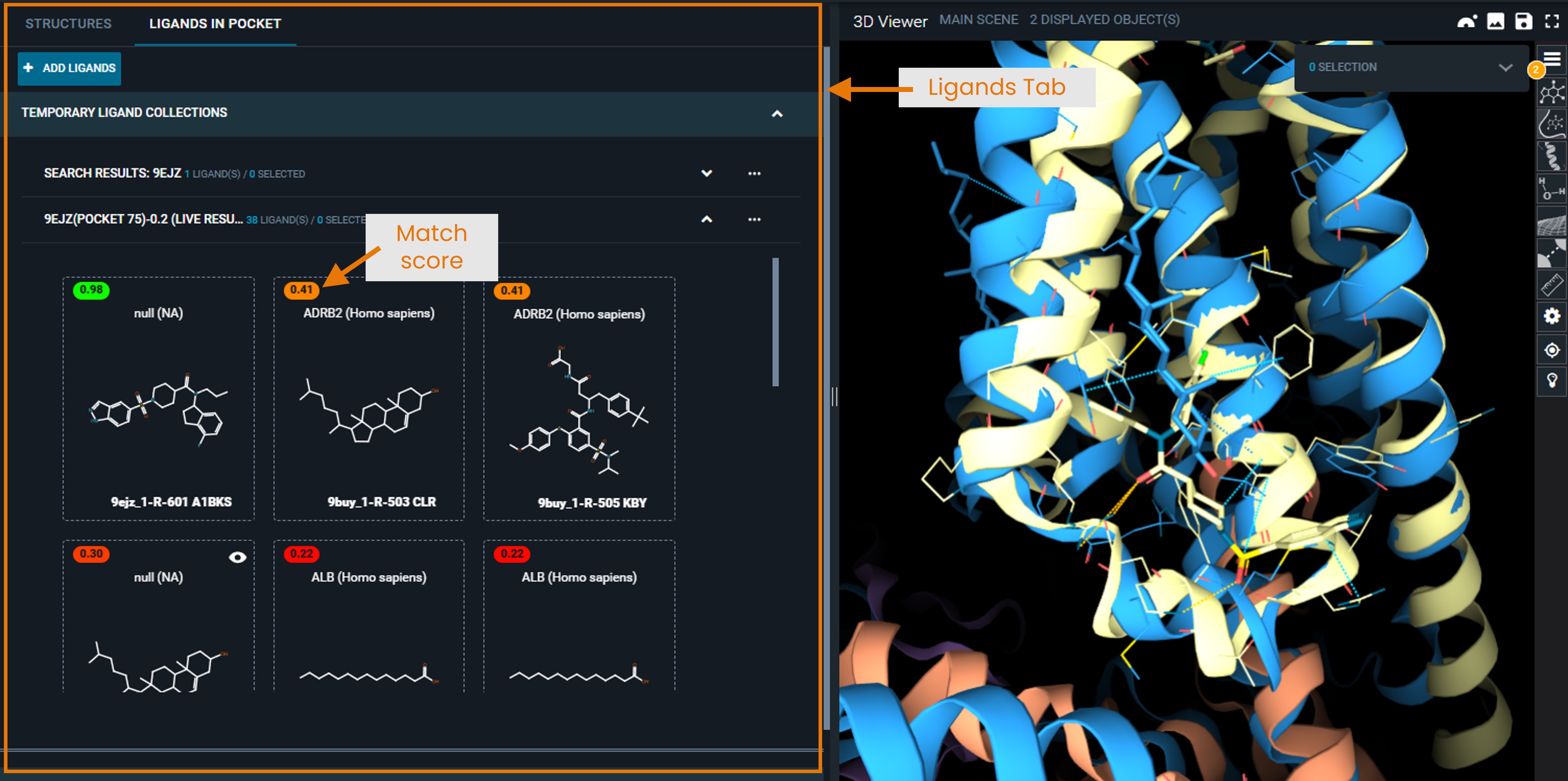Expand the Search Results 9EJZ collection
1568x781 pixels.
point(706,174)
